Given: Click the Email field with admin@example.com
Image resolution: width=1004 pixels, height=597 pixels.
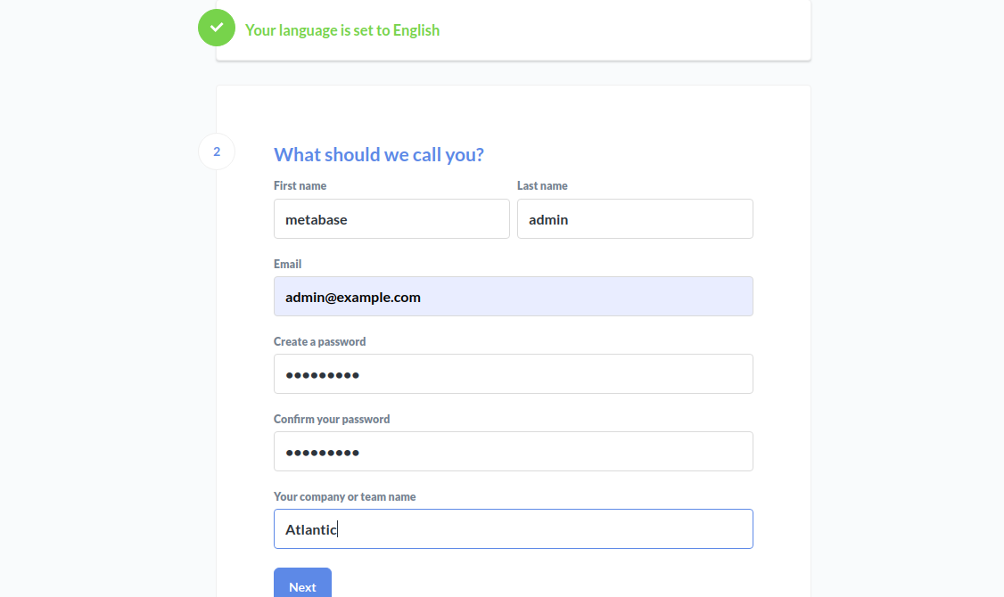Looking at the screenshot, I should pyautogui.click(x=514, y=297).
